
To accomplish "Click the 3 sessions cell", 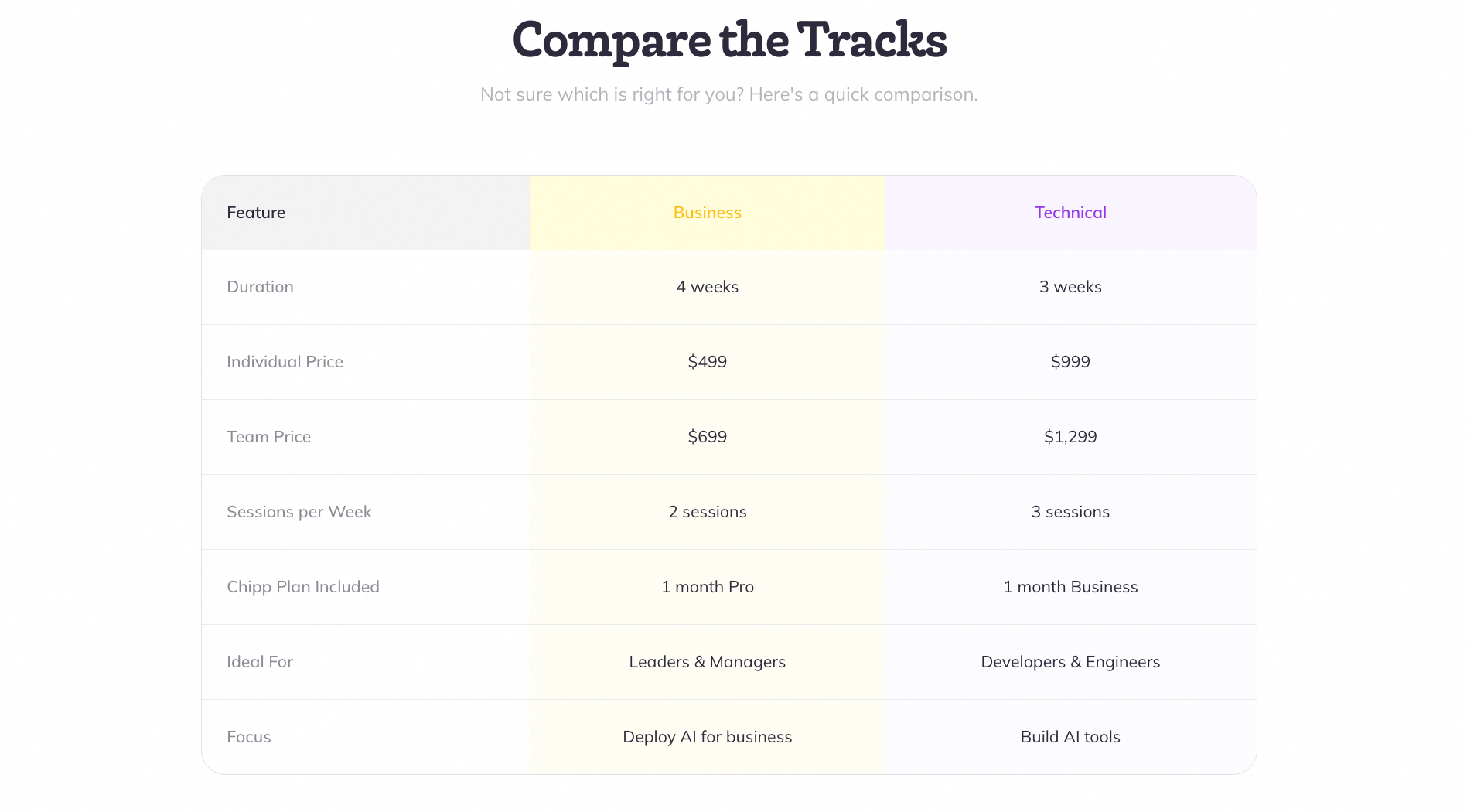I will coord(1070,512).
